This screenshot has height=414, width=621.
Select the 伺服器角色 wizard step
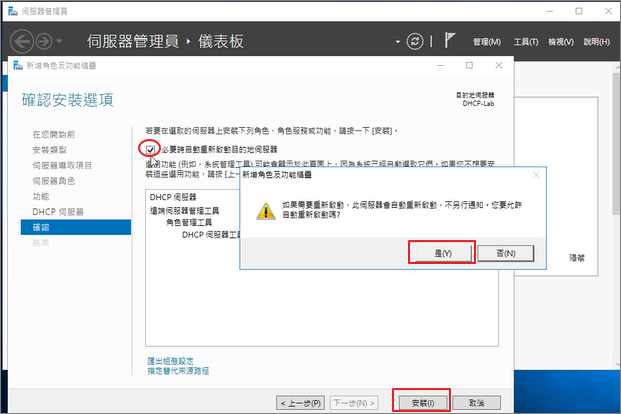[53, 181]
